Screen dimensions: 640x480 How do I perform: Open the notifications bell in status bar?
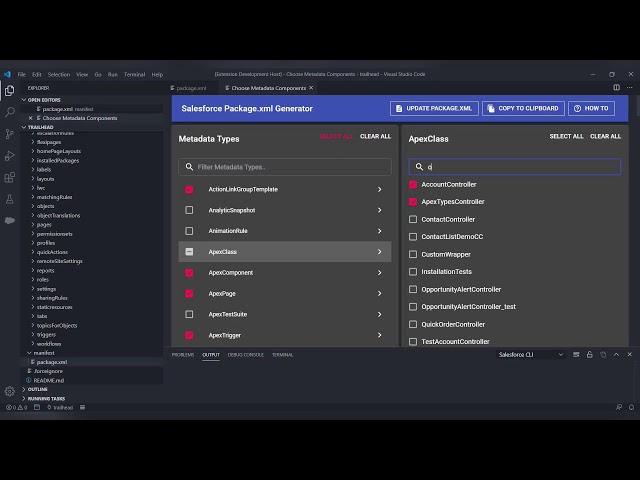coord(631,407)
